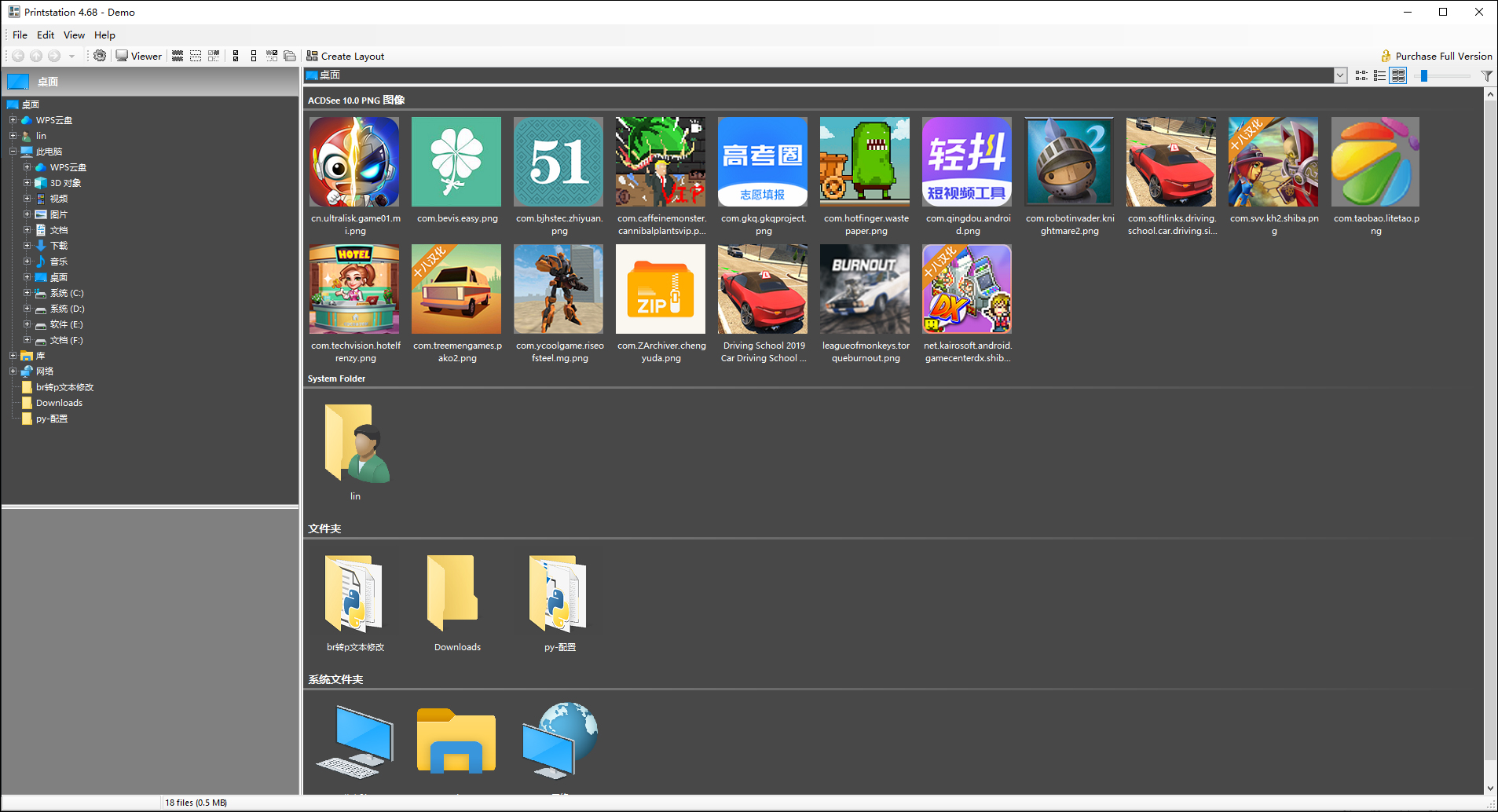Select the com.robotinvader.knightmare2.png thumbnail

[1069, 162]
